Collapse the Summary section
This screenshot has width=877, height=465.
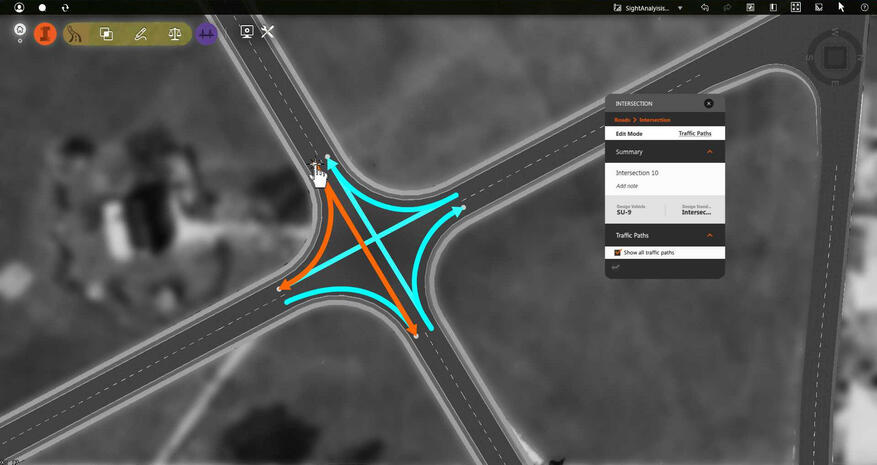pyautogui.click(x=710, y=152)
